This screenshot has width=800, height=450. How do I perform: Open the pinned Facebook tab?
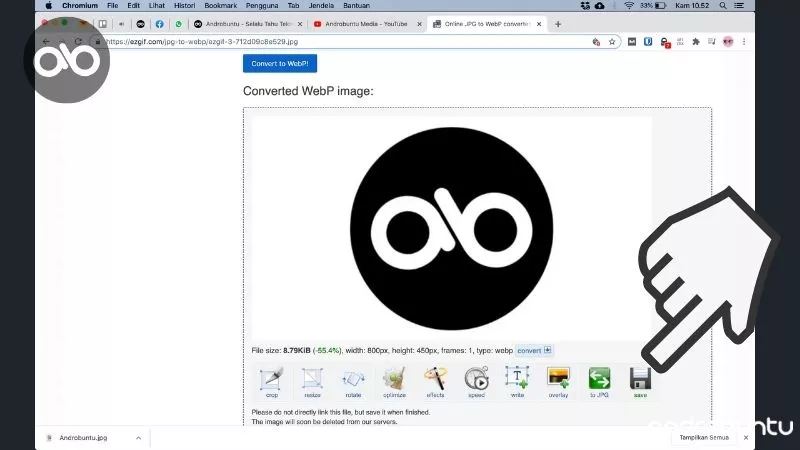point(160,24)
